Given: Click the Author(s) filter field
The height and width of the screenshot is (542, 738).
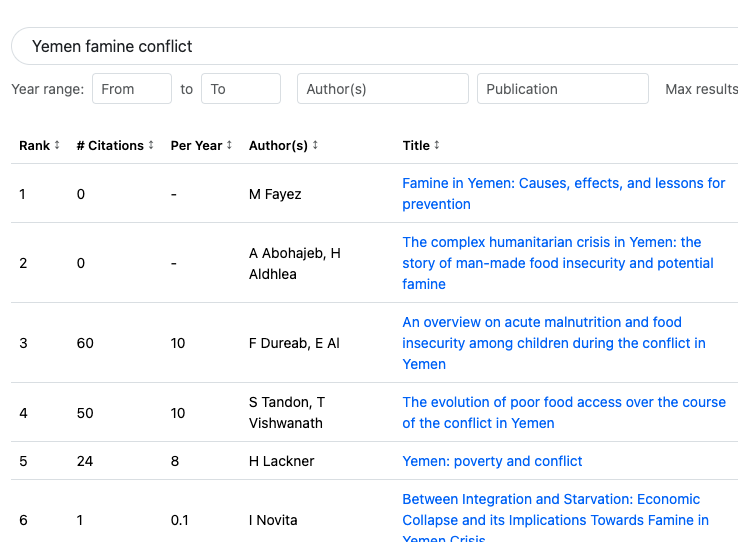Looking at the screenshot, I should tap(382, 89).
